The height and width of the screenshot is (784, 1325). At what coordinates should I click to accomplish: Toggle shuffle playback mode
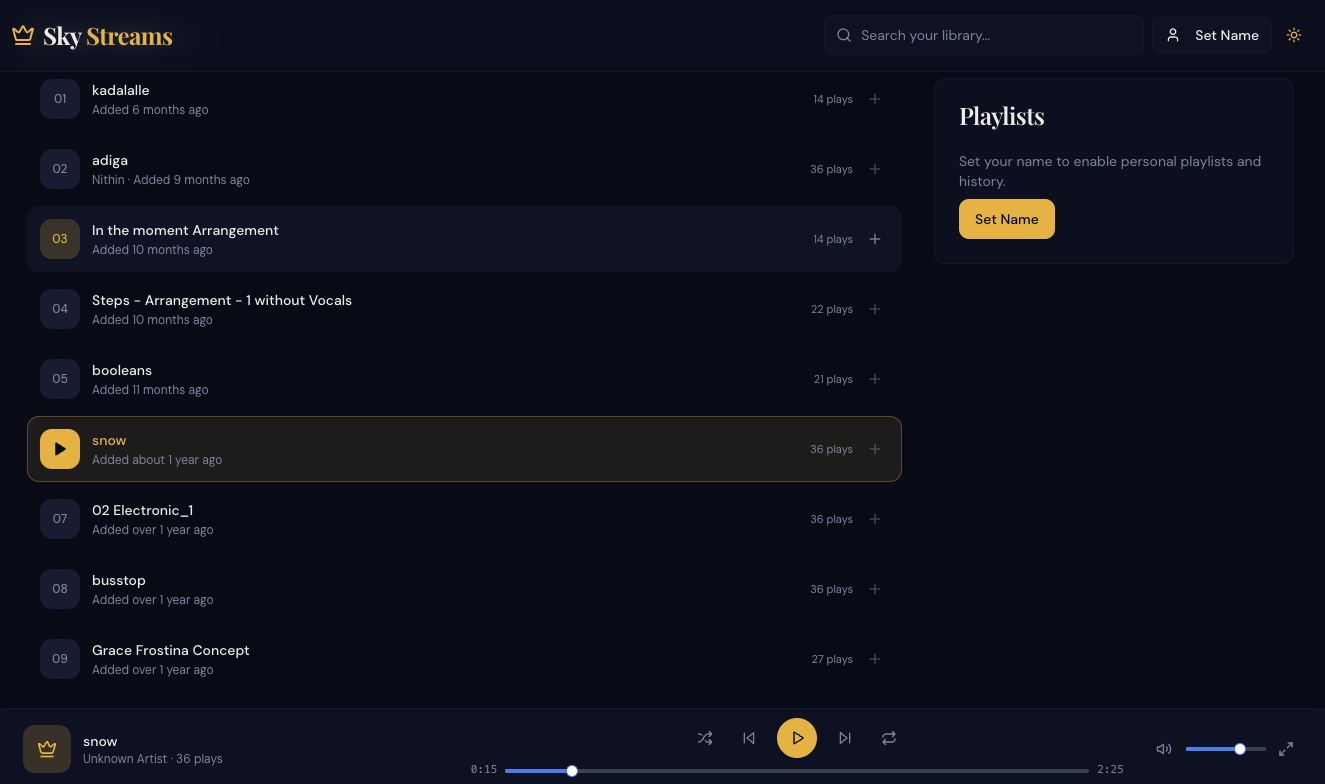click(705, 738)
